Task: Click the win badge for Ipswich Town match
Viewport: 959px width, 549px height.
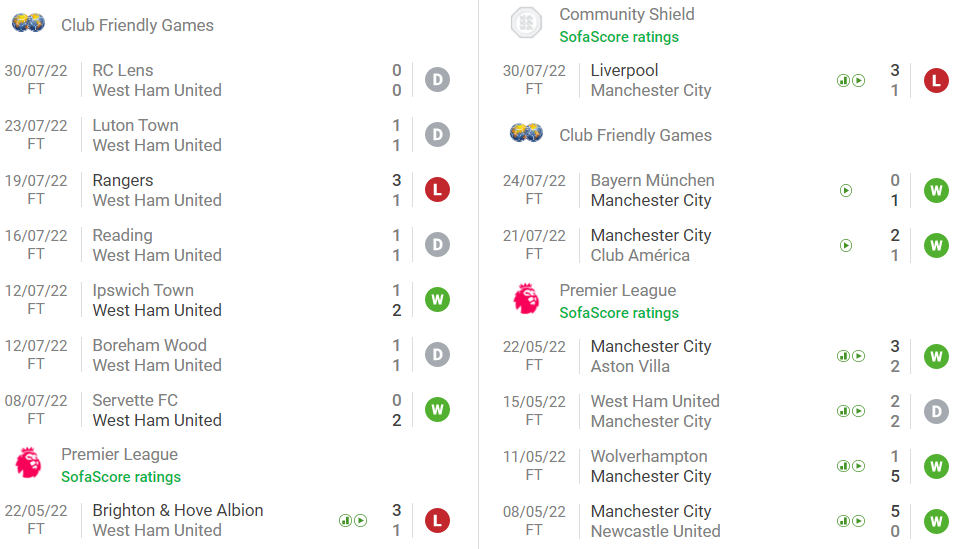Action: (437, 300)
